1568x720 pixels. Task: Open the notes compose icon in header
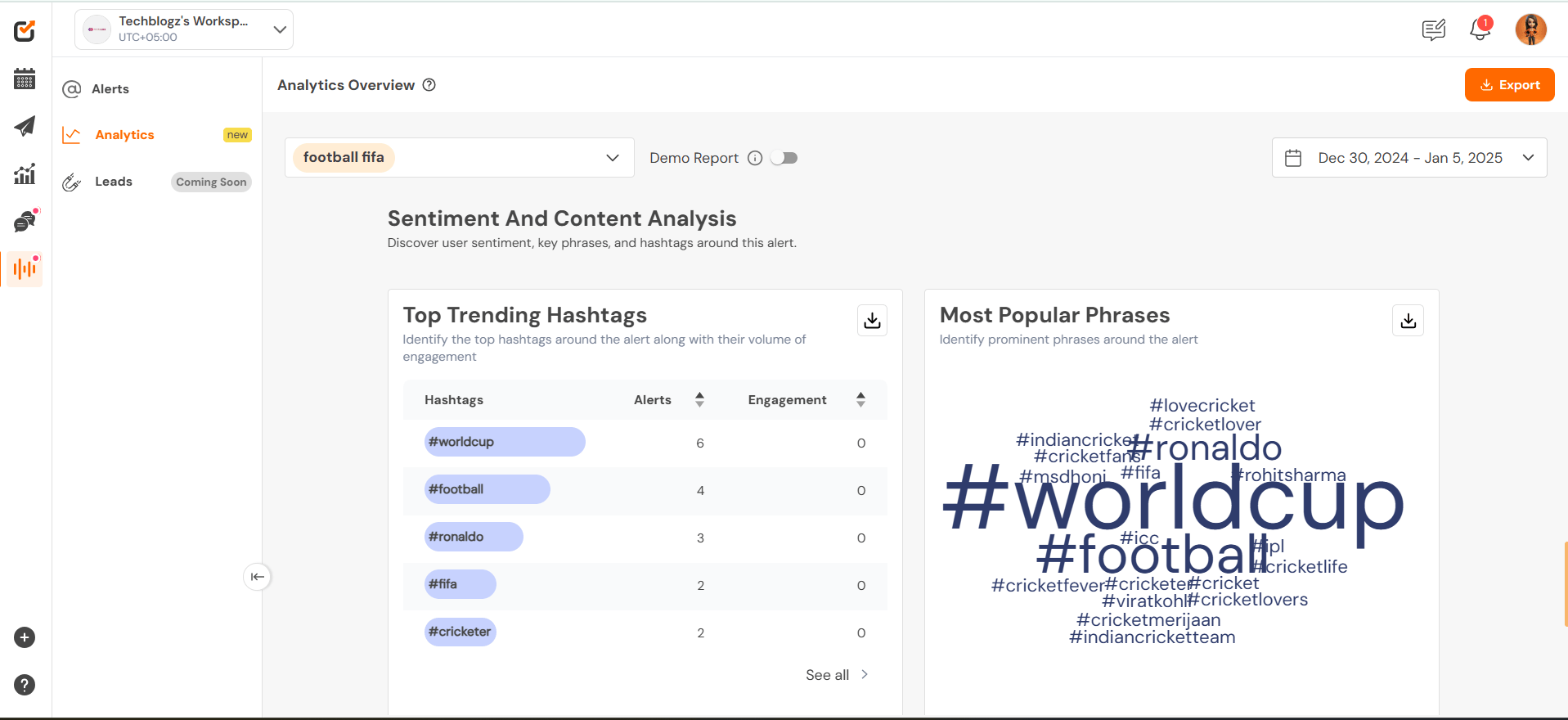point(1434,30)
